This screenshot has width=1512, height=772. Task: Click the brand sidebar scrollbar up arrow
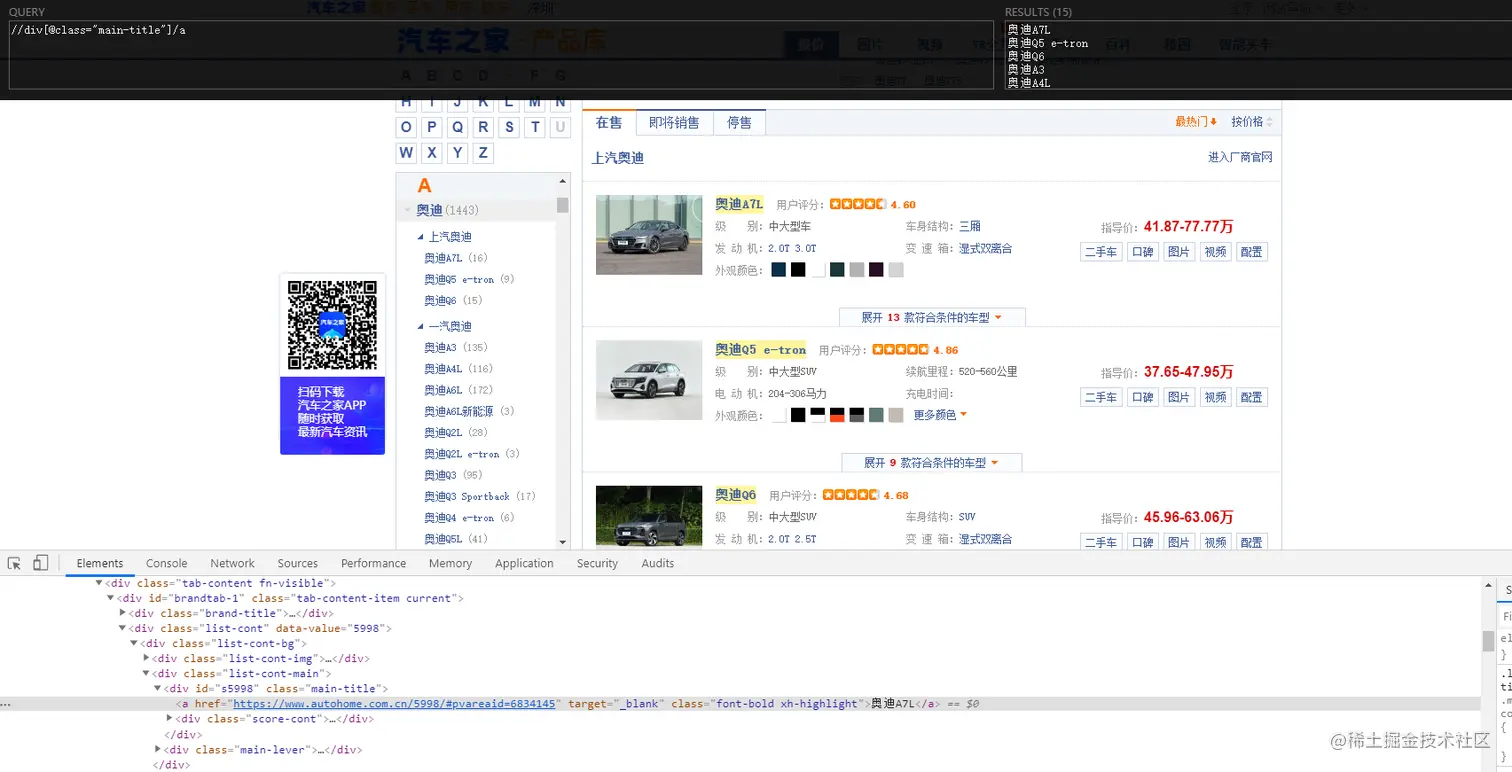[x=562, y=180]
